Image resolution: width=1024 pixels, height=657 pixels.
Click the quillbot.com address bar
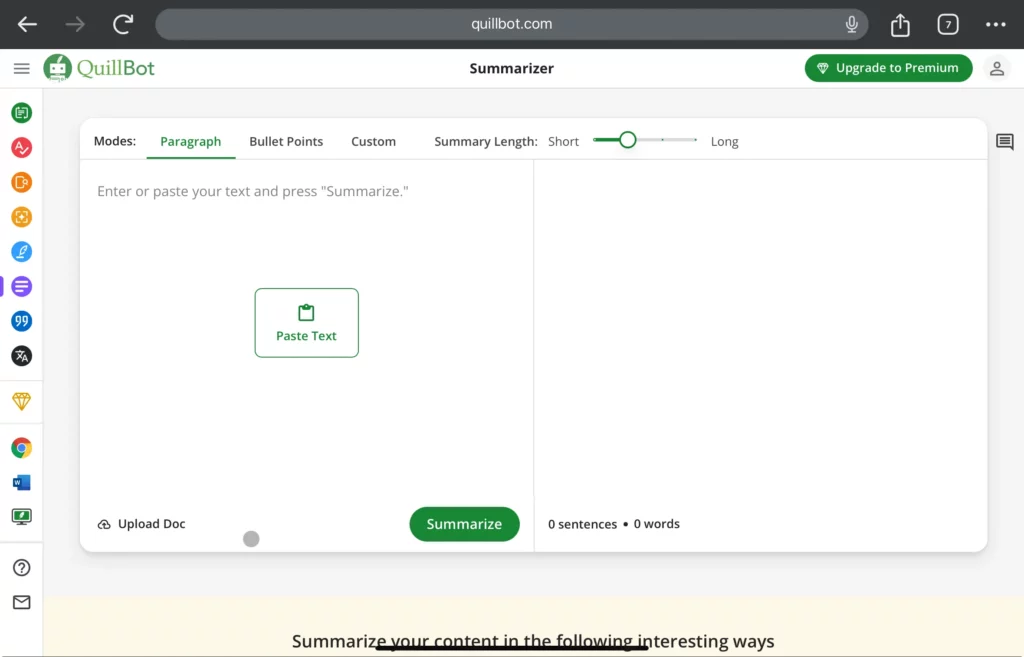click(x=511, y=24)
